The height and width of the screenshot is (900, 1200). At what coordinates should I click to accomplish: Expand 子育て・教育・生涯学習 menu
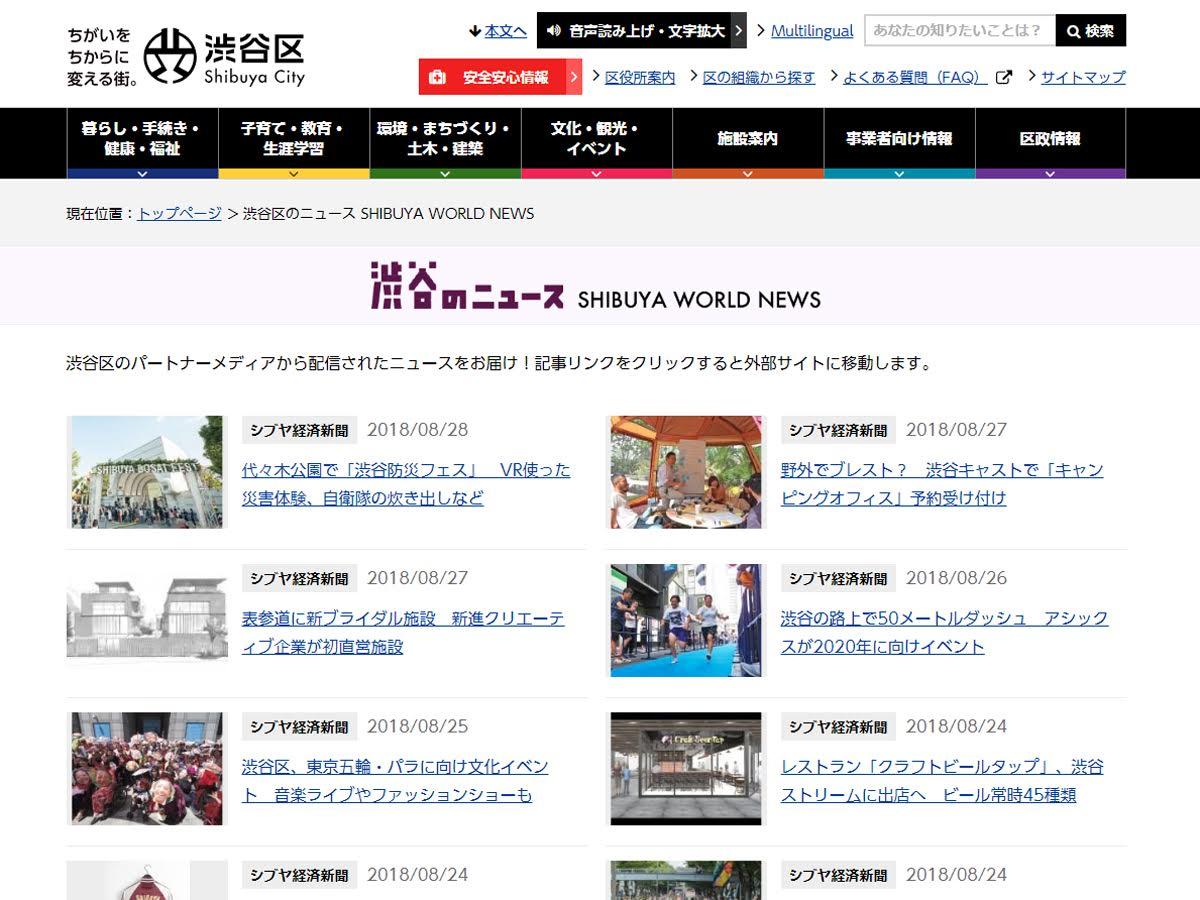tap(293, 143)
